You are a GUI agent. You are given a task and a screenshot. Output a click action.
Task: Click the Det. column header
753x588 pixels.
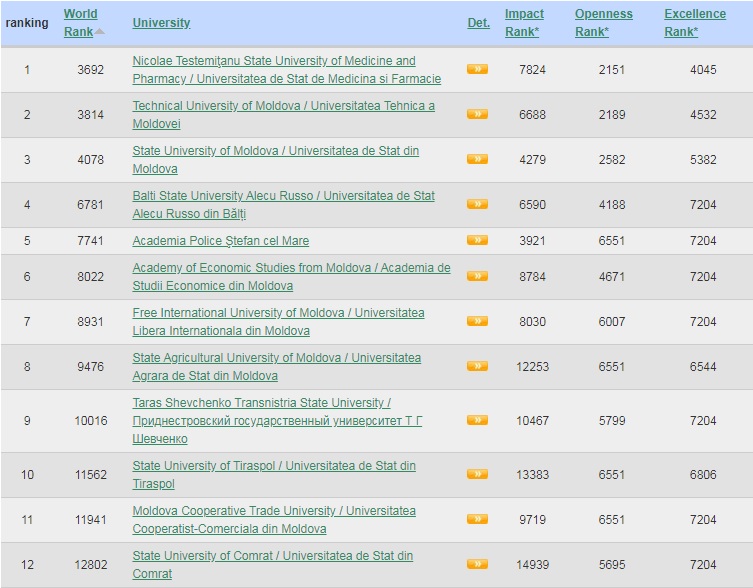(479, 23)
